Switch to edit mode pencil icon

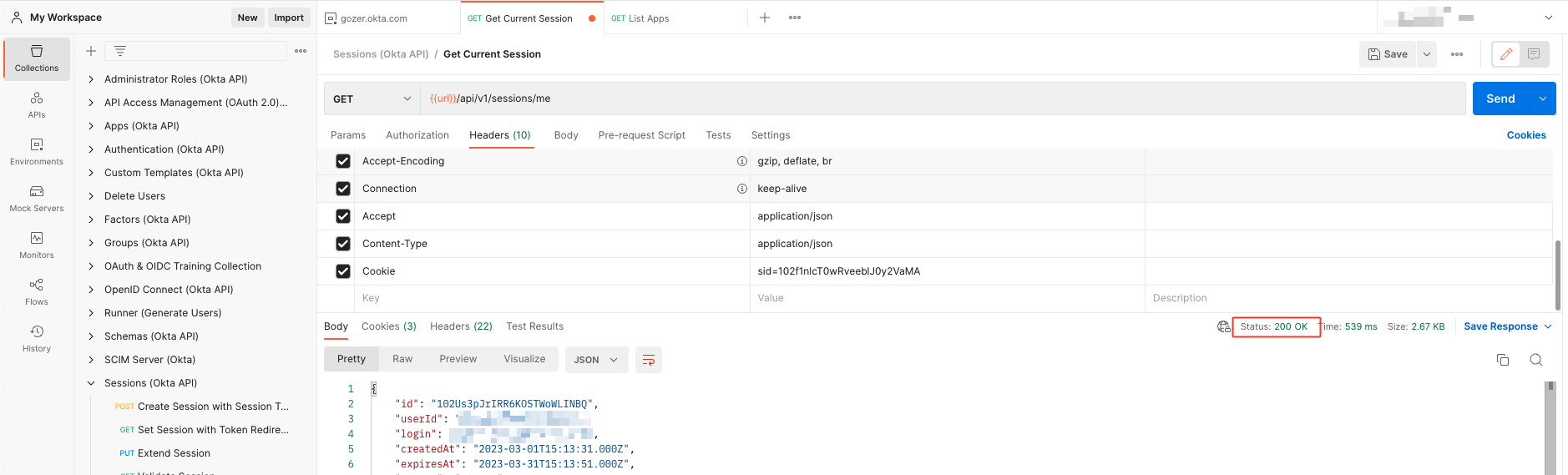pyautogui.click(x=1506, y=54)
